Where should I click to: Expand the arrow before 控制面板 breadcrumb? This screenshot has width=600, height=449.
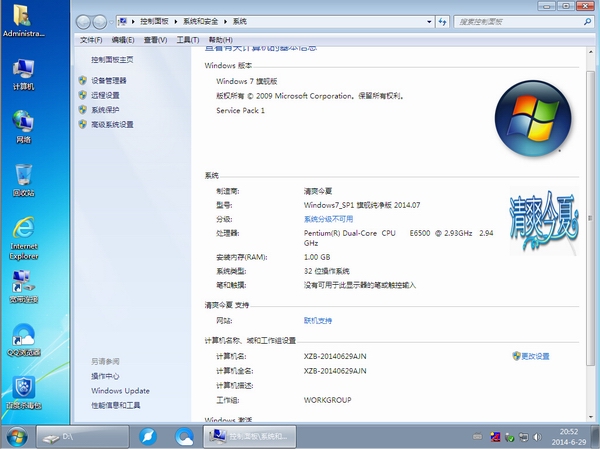coord(133,22)
